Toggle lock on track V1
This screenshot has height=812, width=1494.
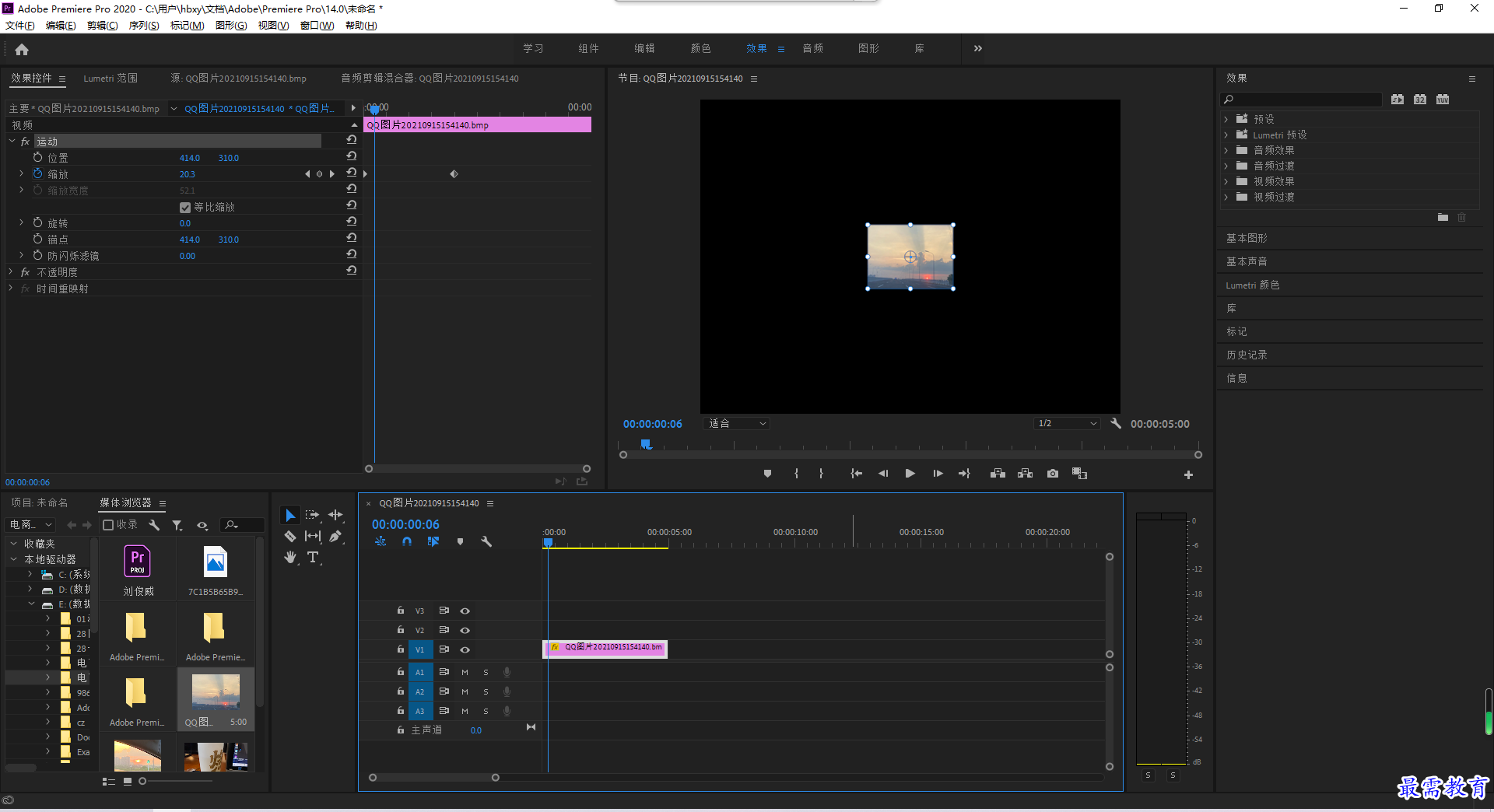tap(401, 649)
